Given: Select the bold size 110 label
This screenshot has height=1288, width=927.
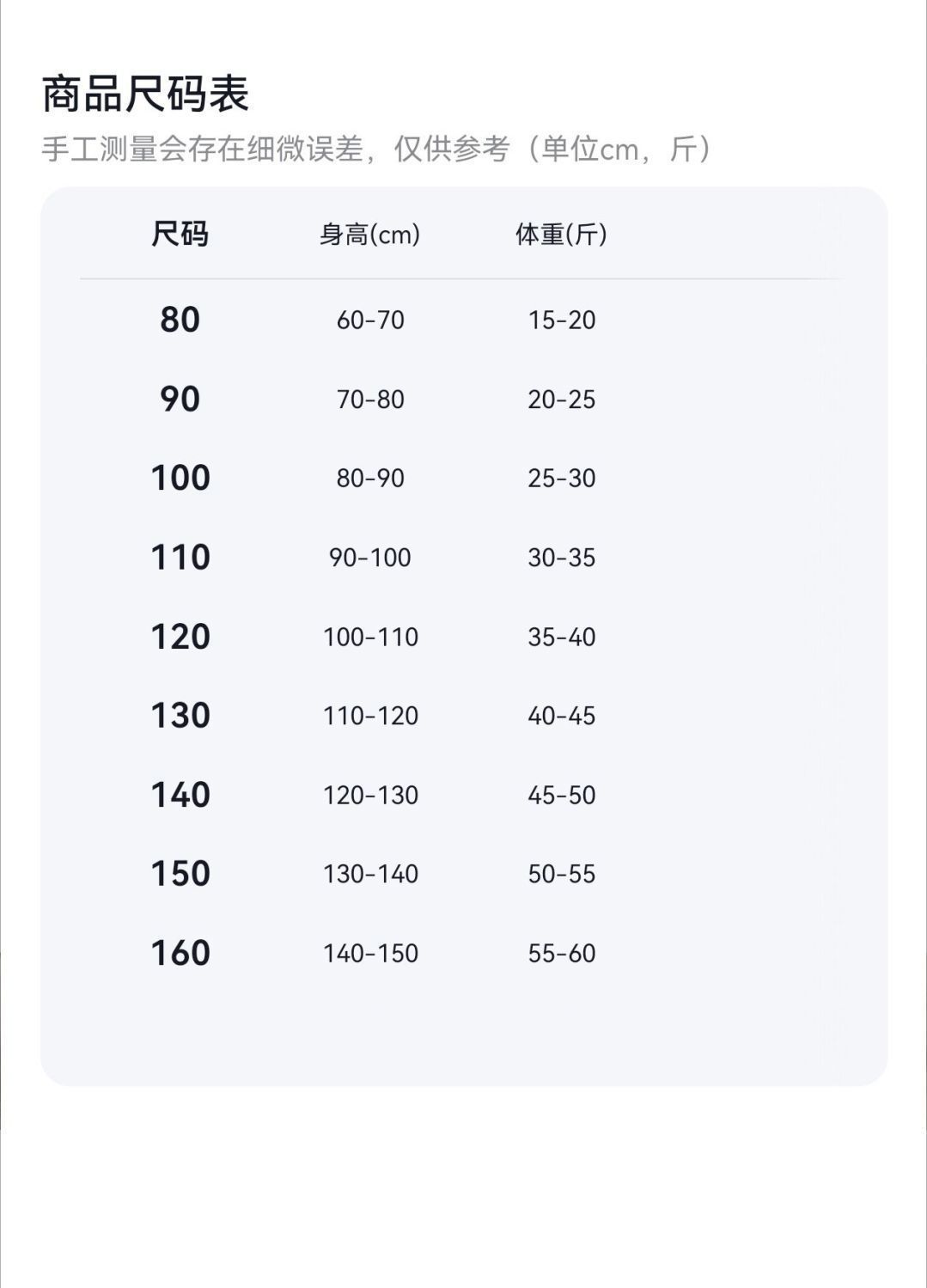Looking at the screenshot, I should 180,558.
